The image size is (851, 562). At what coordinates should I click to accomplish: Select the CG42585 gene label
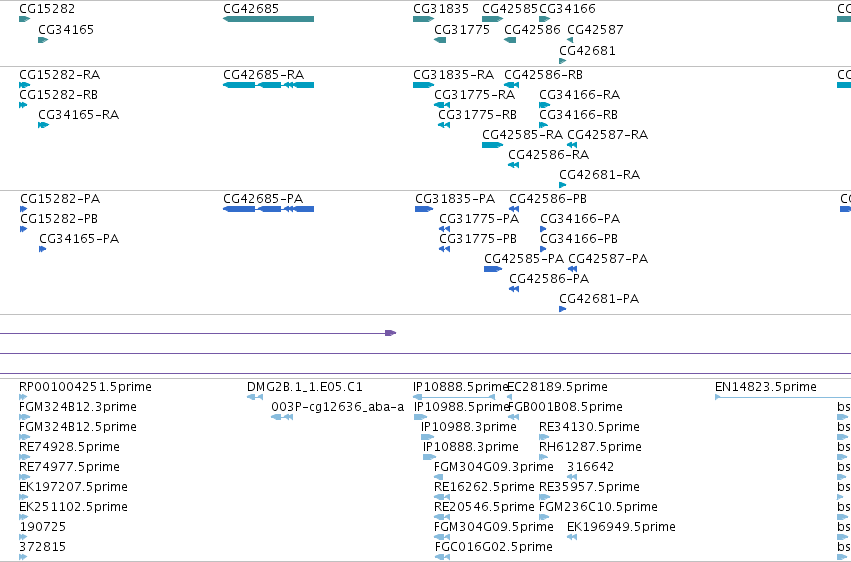tap(510, 9)
